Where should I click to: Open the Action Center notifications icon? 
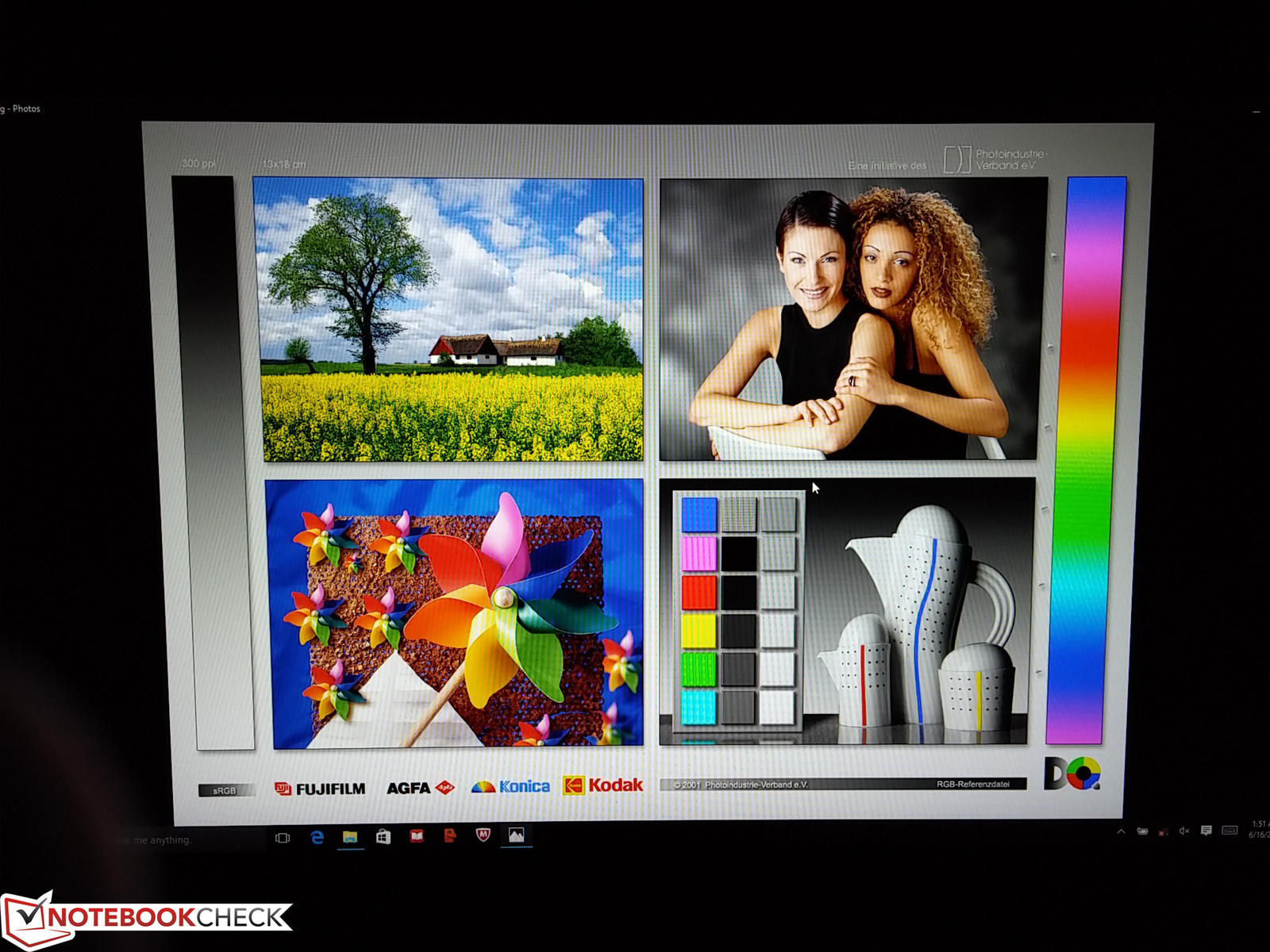(x=1206, y=831)
